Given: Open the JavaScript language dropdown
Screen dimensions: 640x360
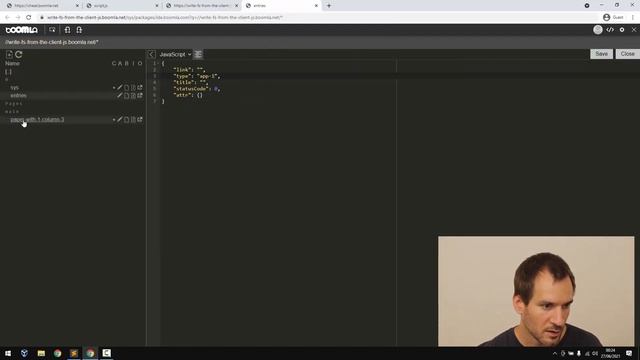Looking at the screenshot, I should [x=175, y=54].
